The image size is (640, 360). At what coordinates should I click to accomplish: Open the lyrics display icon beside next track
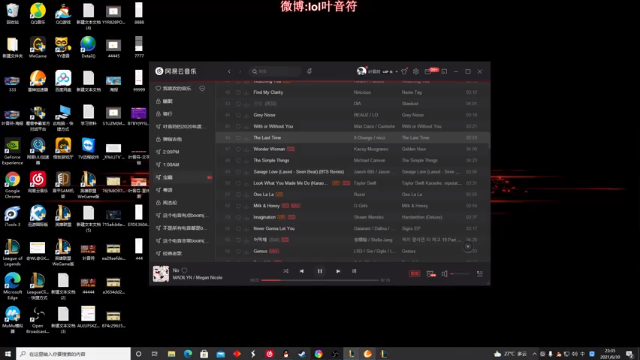tap(354, 271)
